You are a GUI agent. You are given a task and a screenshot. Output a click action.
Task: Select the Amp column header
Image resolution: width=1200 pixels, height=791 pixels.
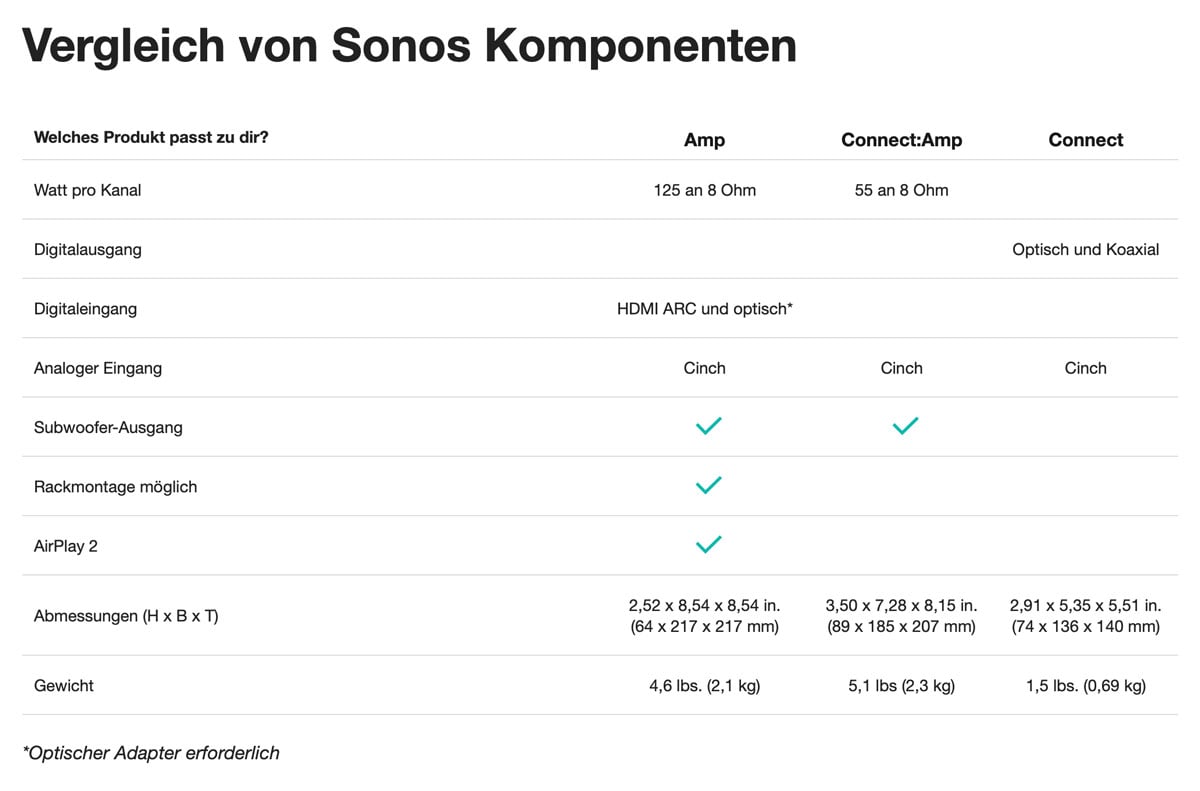tap(704, 140)
